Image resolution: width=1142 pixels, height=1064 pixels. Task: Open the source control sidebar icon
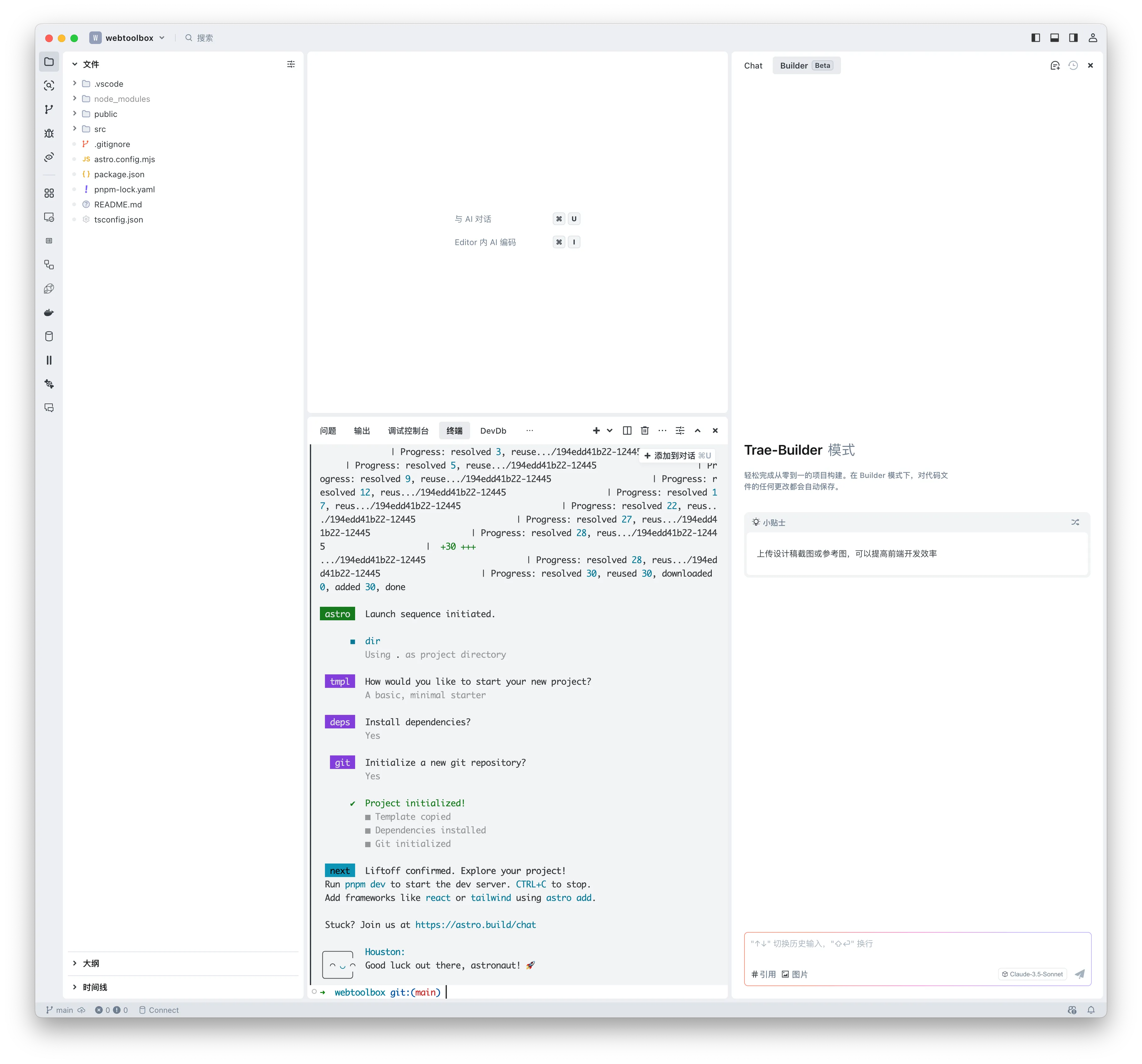[49, 109]
